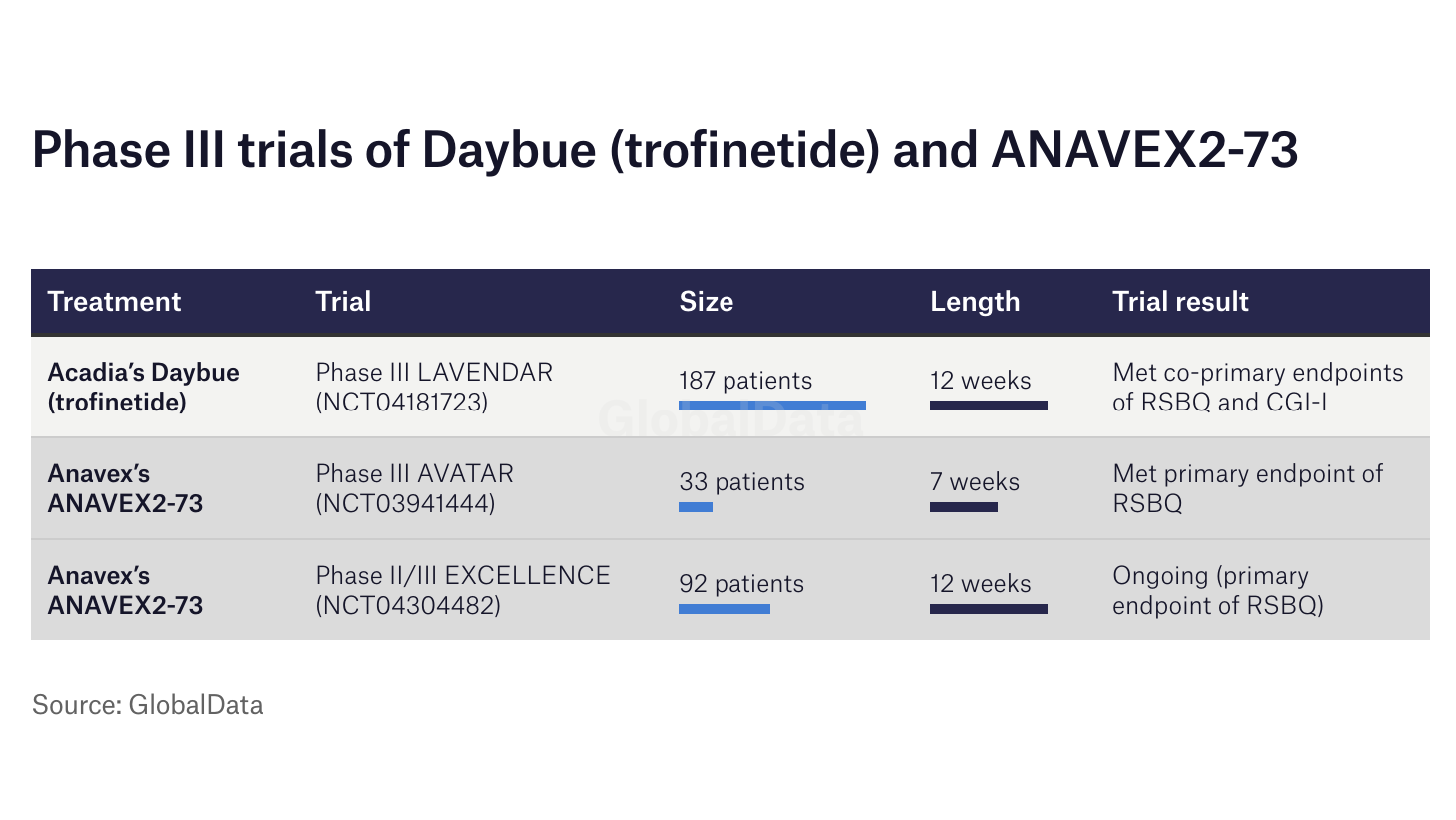Screen dimensions: 1456x820
Task: Click the Ongoing primary endpoint result text
Action: tap(1217, 590)
